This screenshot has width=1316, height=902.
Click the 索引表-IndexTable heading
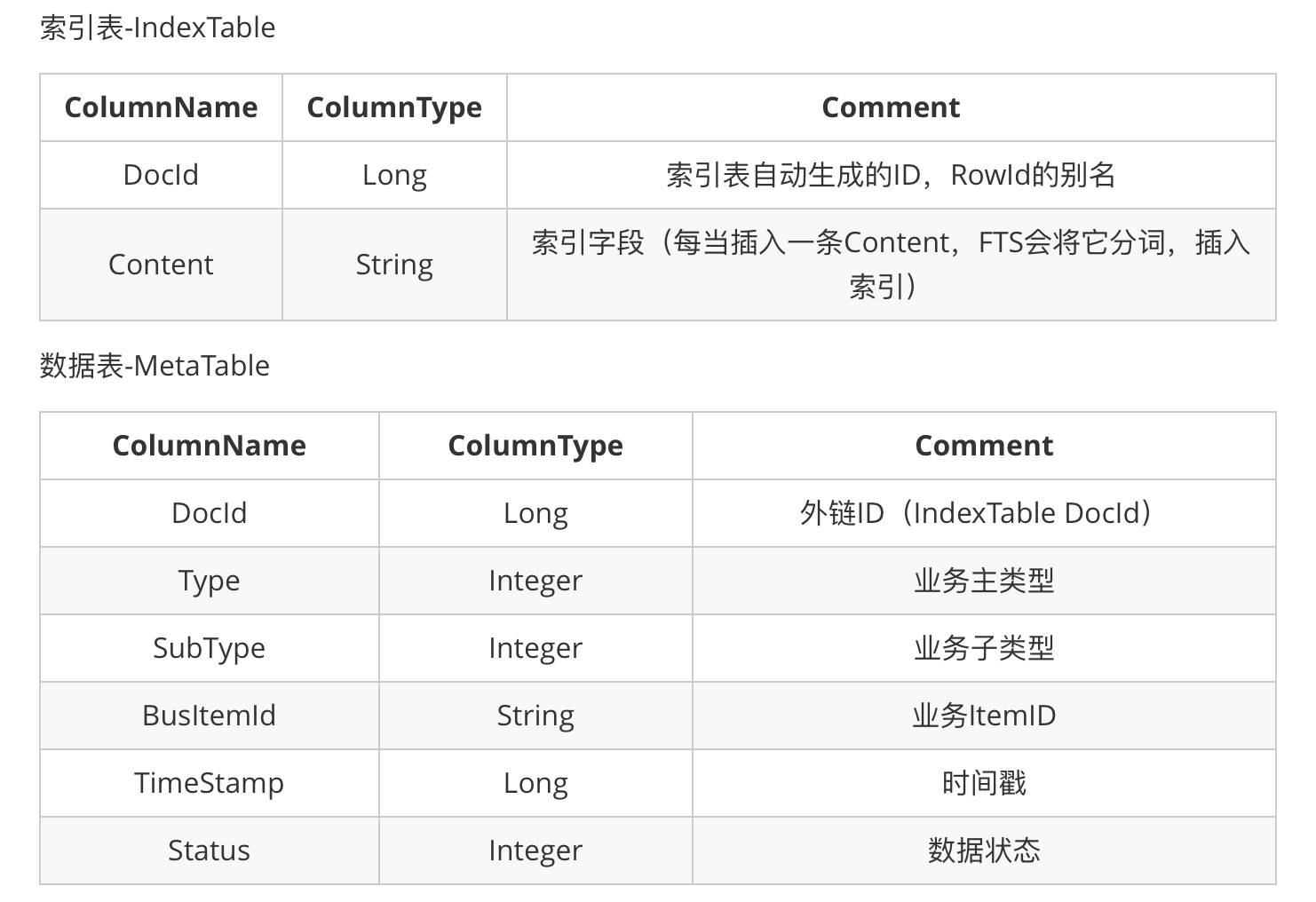tap(157, 28)
